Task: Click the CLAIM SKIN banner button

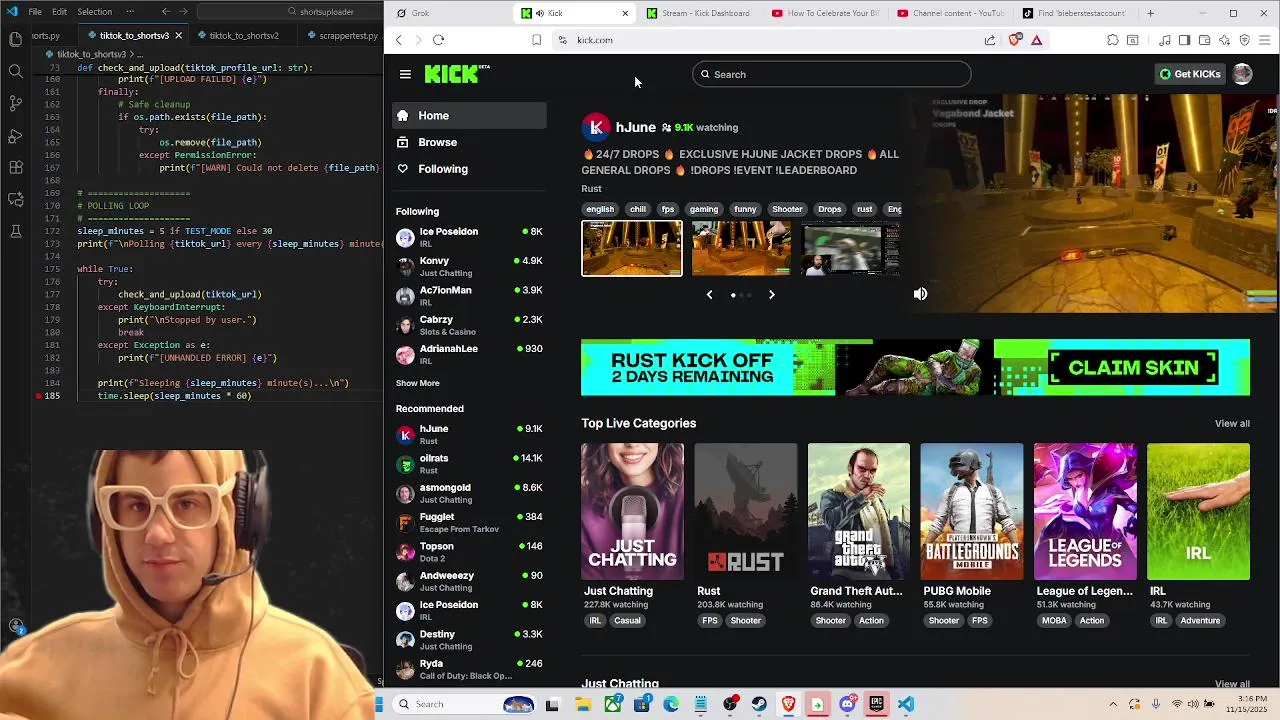Action: (1134, 368)
